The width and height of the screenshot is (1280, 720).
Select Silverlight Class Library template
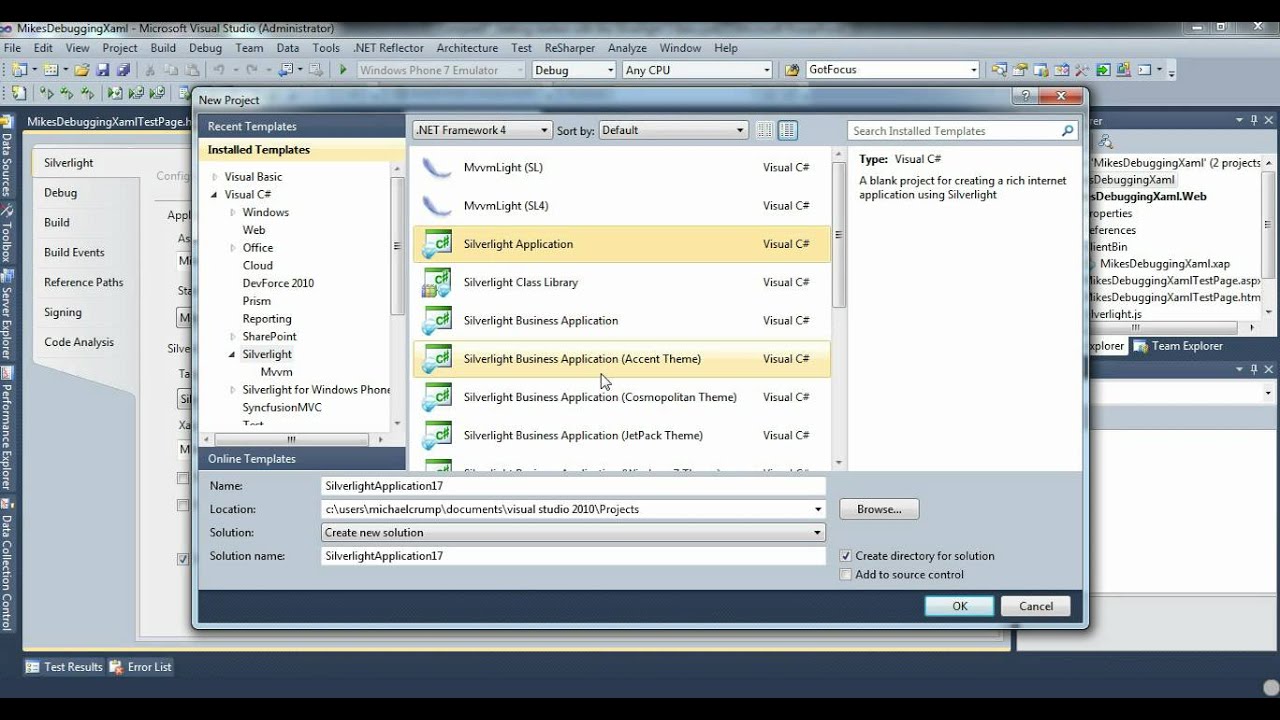(622, 283)
